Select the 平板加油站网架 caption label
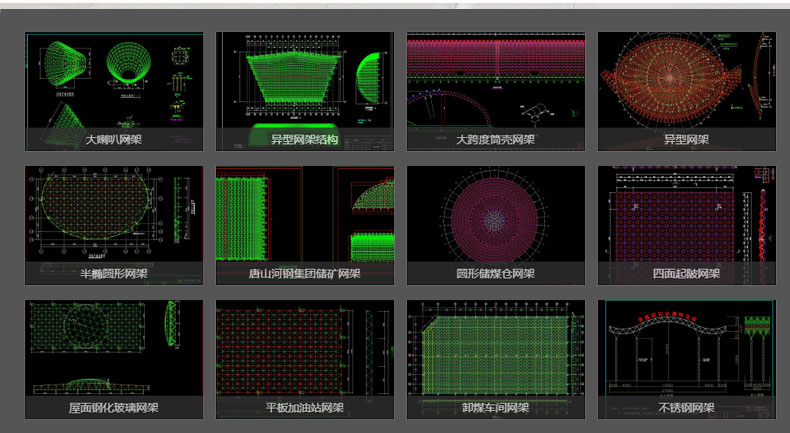The height and width of the screenshot is (433, 790). pyautogui.click(x=304, y=408)
